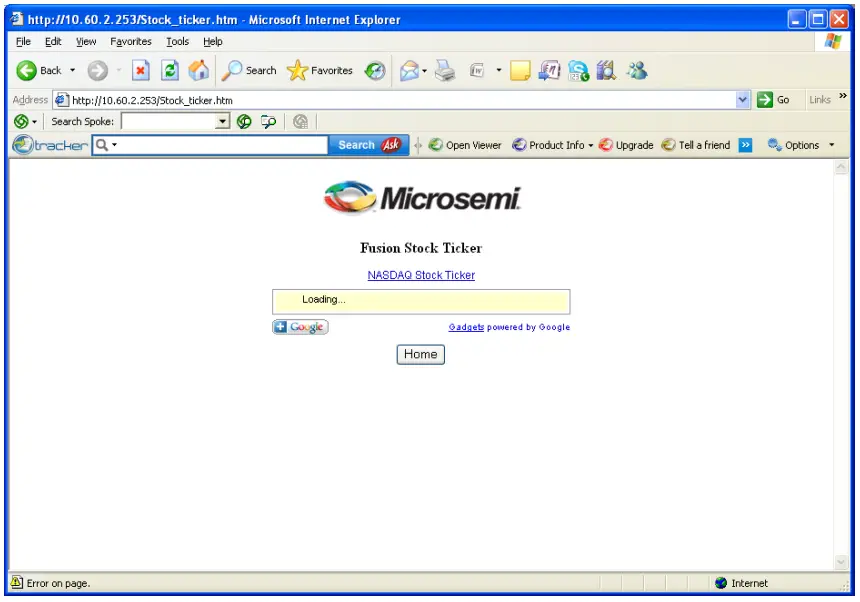Click the Research books icon

[606, 71]
